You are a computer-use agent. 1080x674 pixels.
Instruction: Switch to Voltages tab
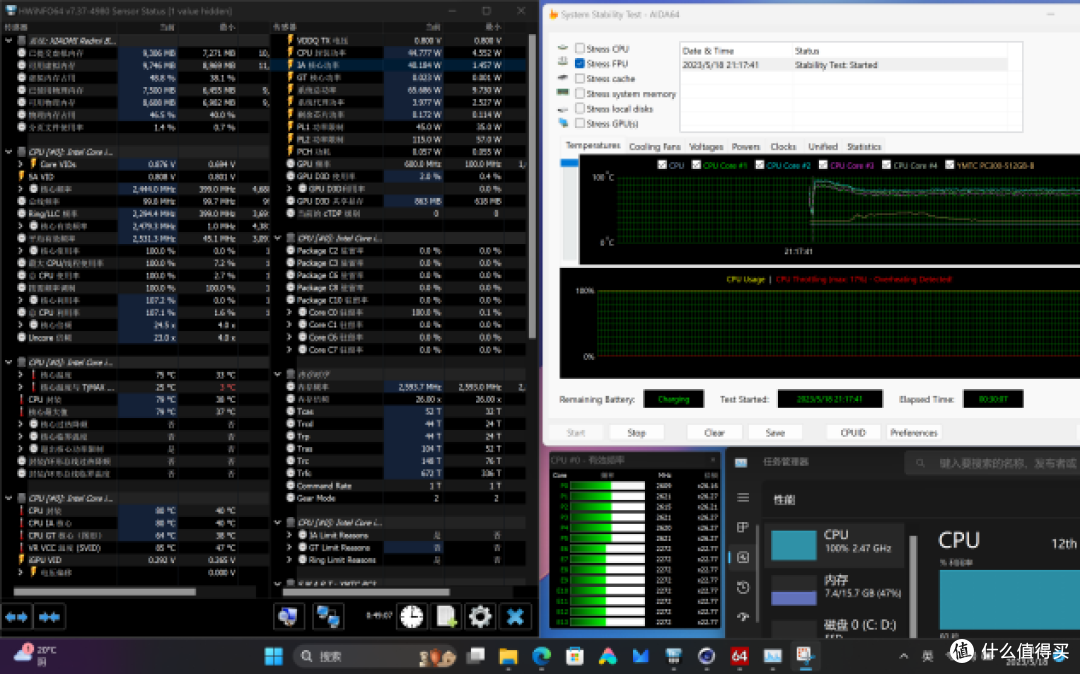[706, 147]
